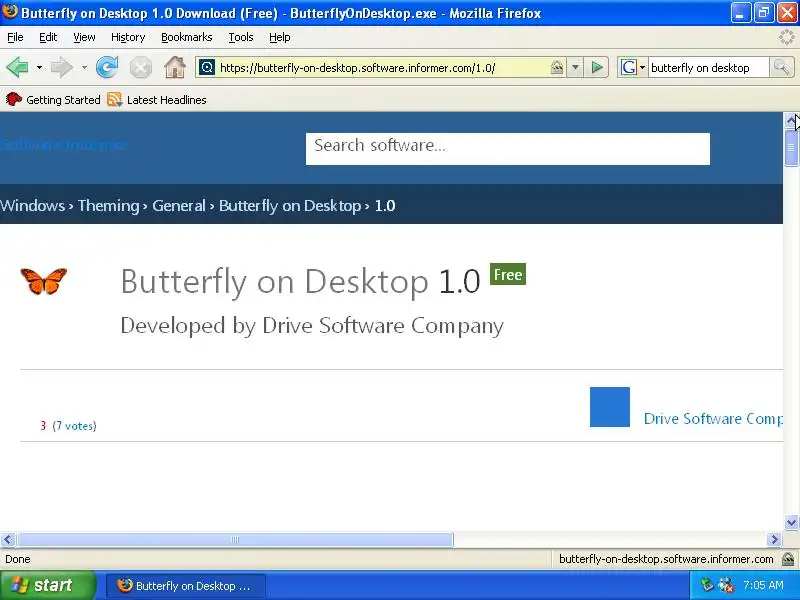The height and width of the screenshot is (600, 800).
Task: Open the address bar history dropdown
Action: [575, 67]
